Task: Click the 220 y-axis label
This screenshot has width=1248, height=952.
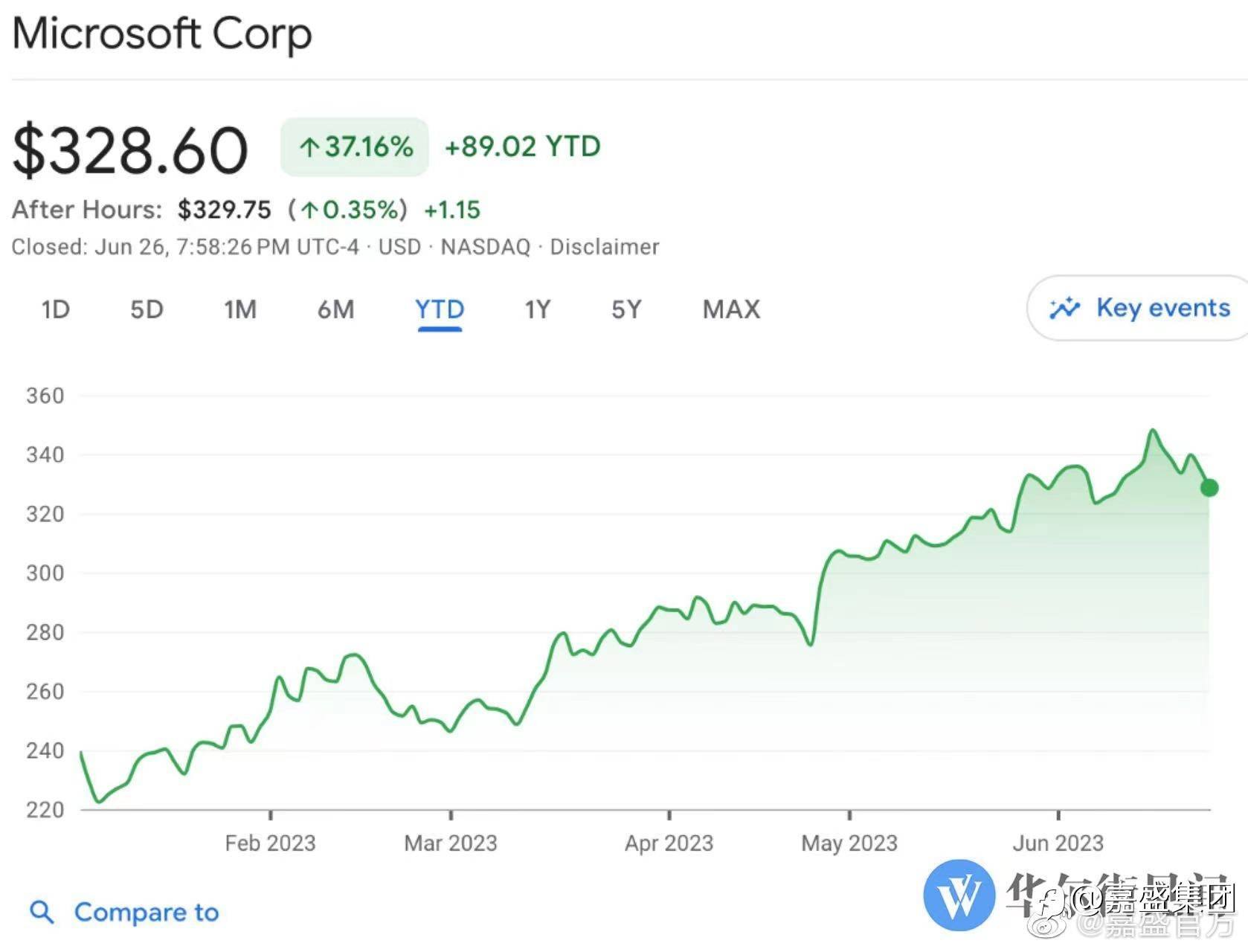Action: click(45, 809)
